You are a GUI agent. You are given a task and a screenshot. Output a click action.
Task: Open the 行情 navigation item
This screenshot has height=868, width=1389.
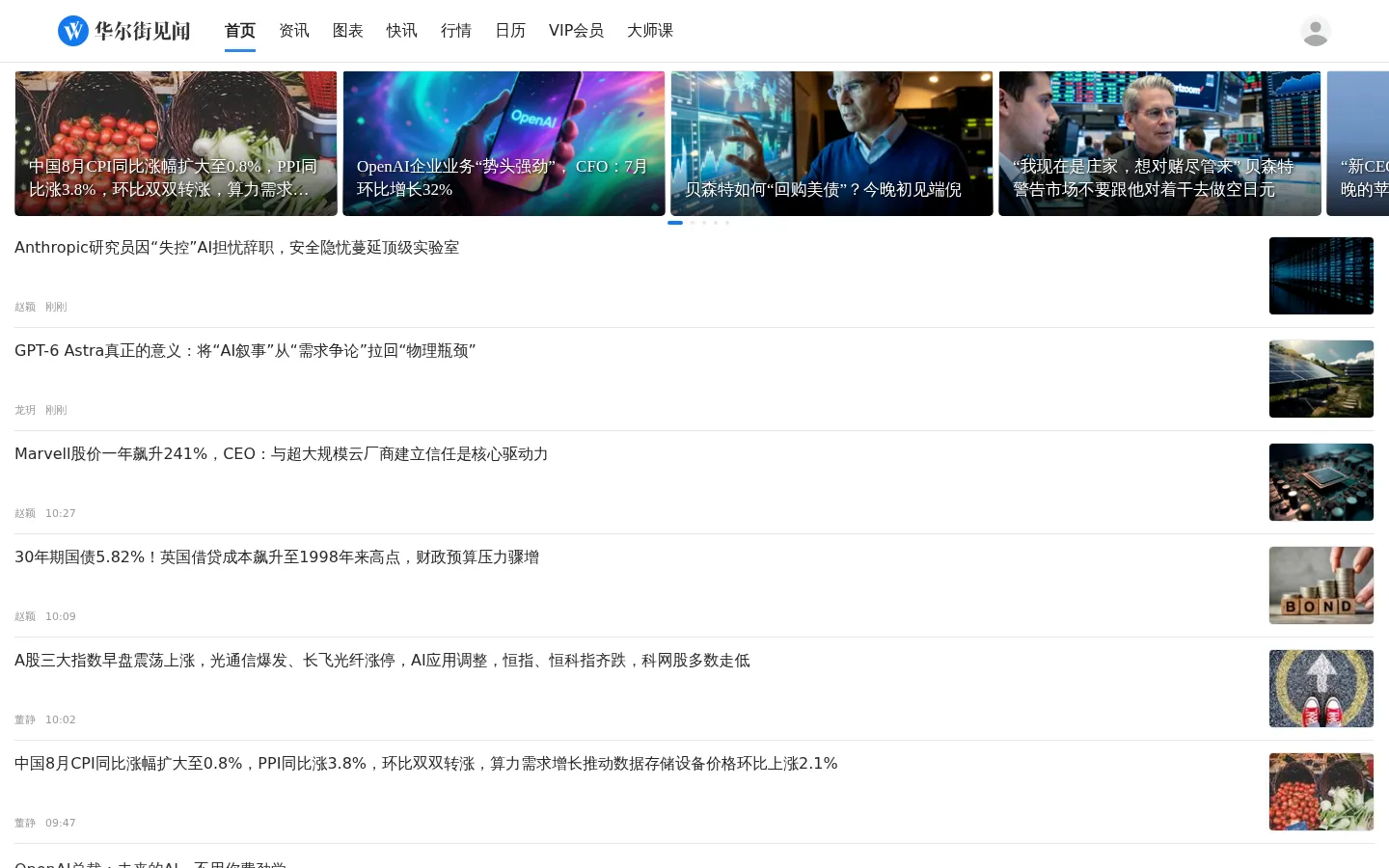click(x=456, y=31)
